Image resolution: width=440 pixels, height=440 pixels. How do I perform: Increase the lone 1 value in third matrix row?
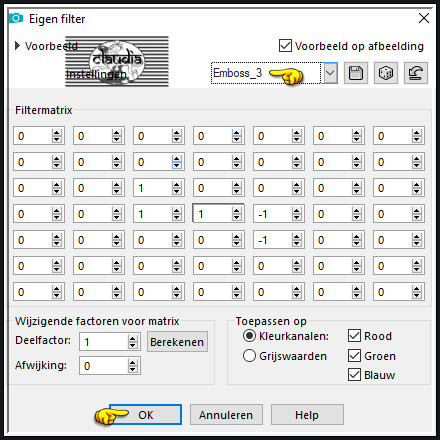click(176, 184)
